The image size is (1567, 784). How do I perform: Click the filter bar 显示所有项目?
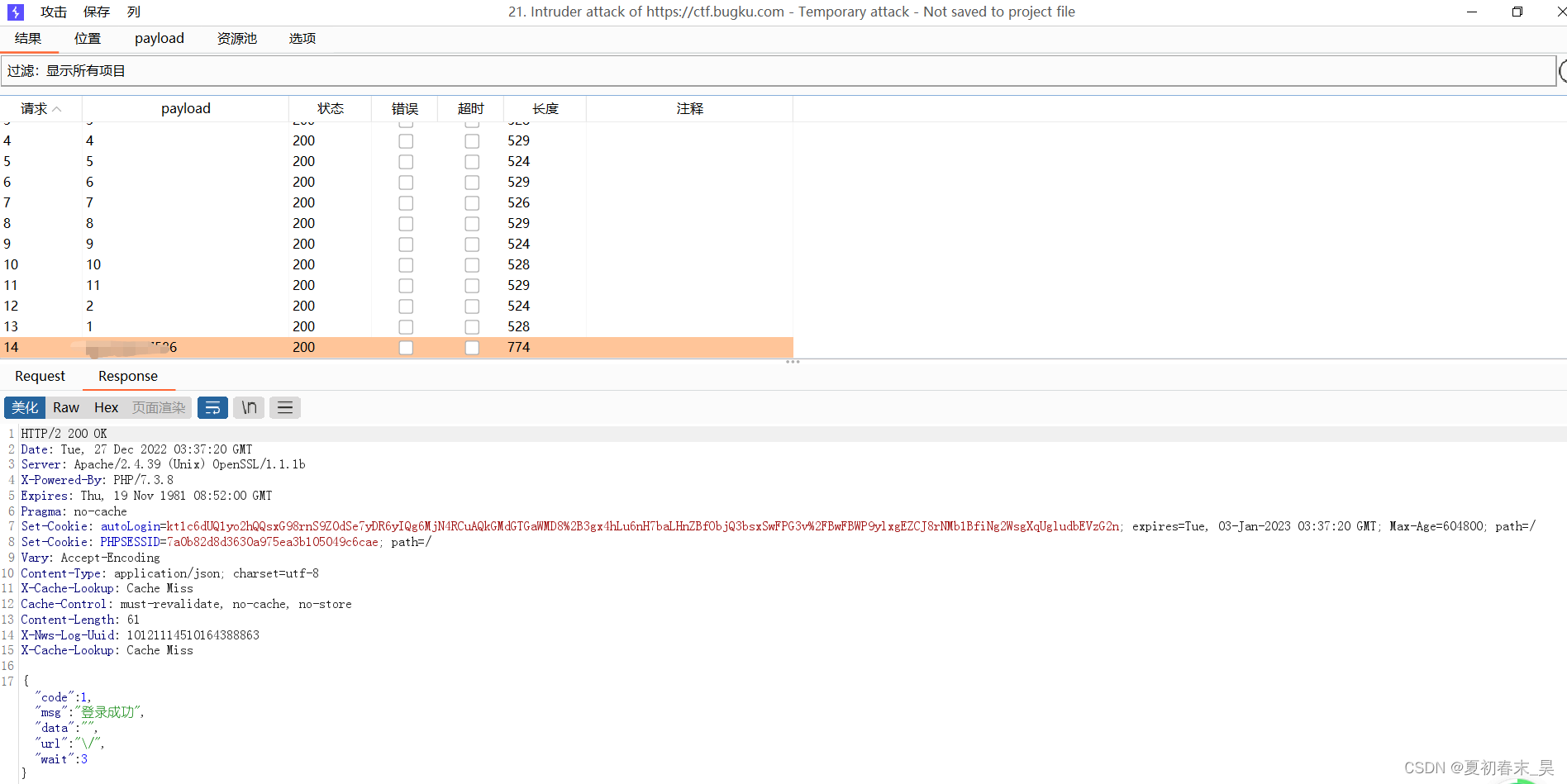pyautogui.click(x=778, y=71)
